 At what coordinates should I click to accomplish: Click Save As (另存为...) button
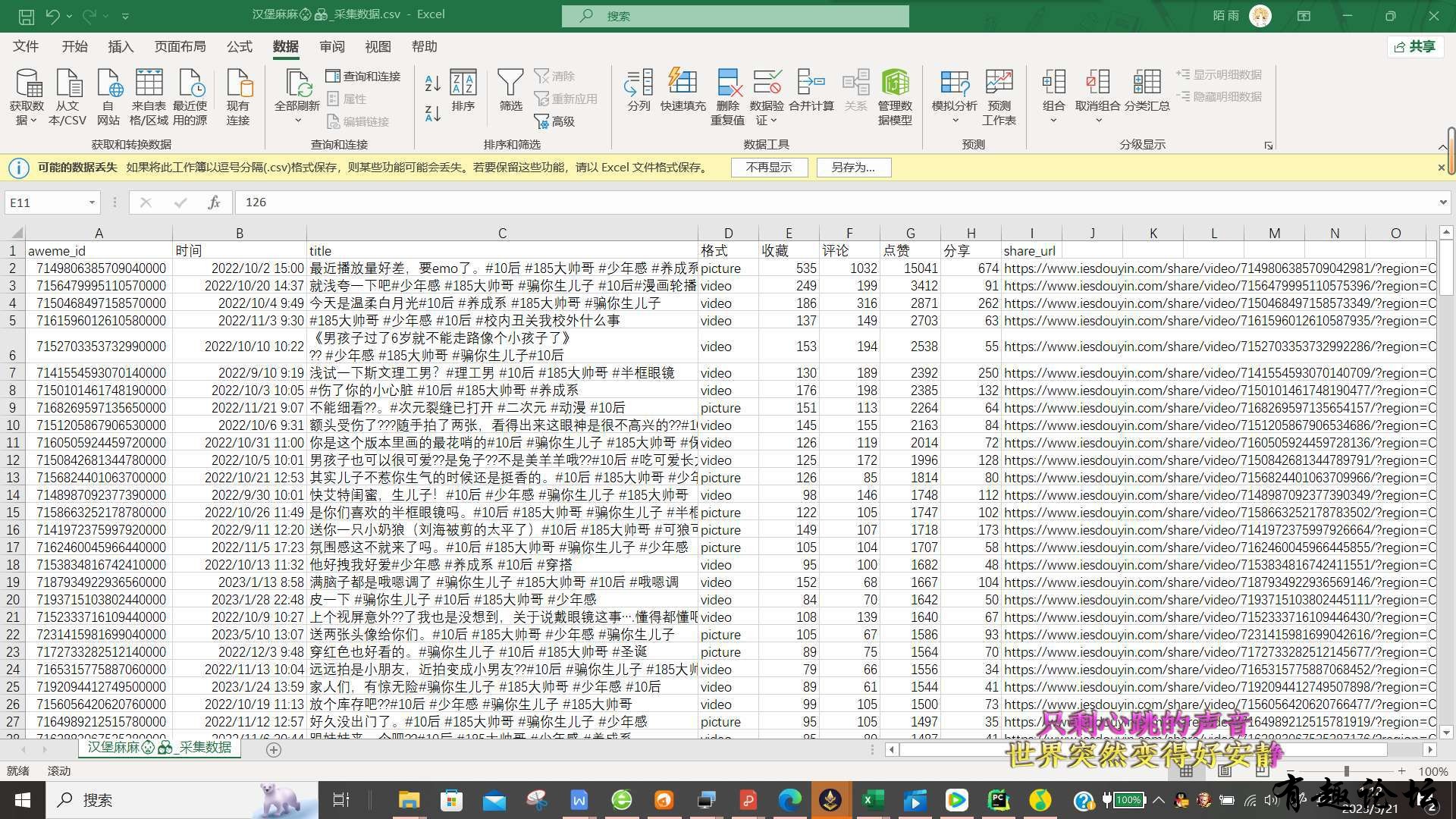coord(853,168)
